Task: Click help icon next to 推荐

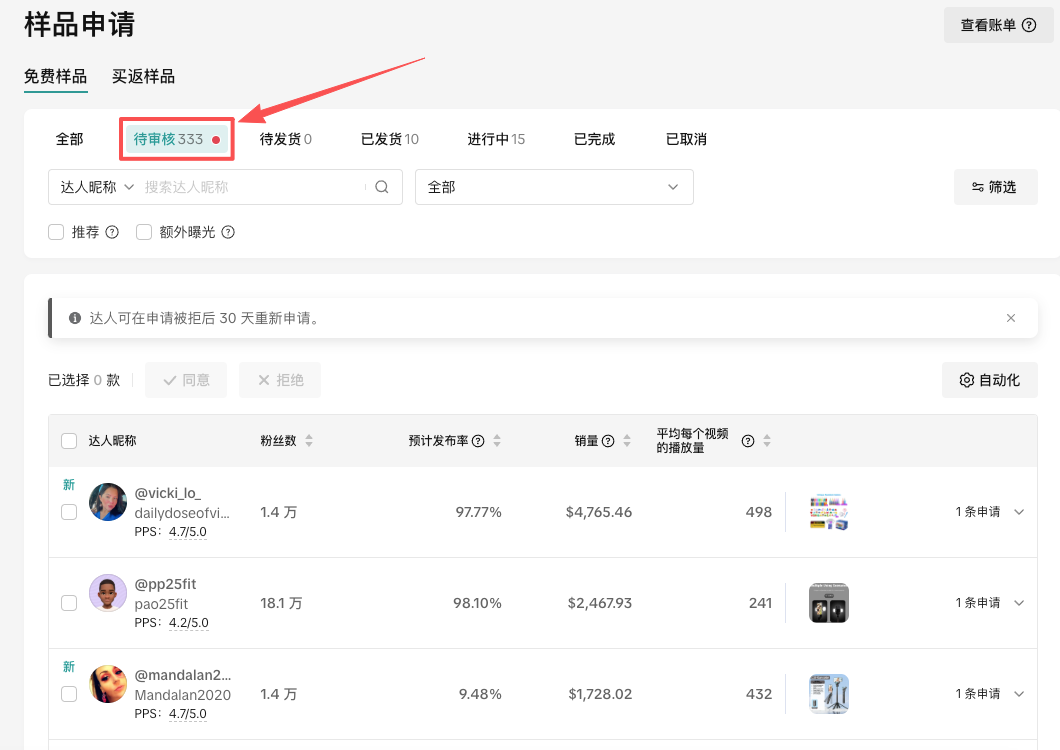Action: pos(112,232)
